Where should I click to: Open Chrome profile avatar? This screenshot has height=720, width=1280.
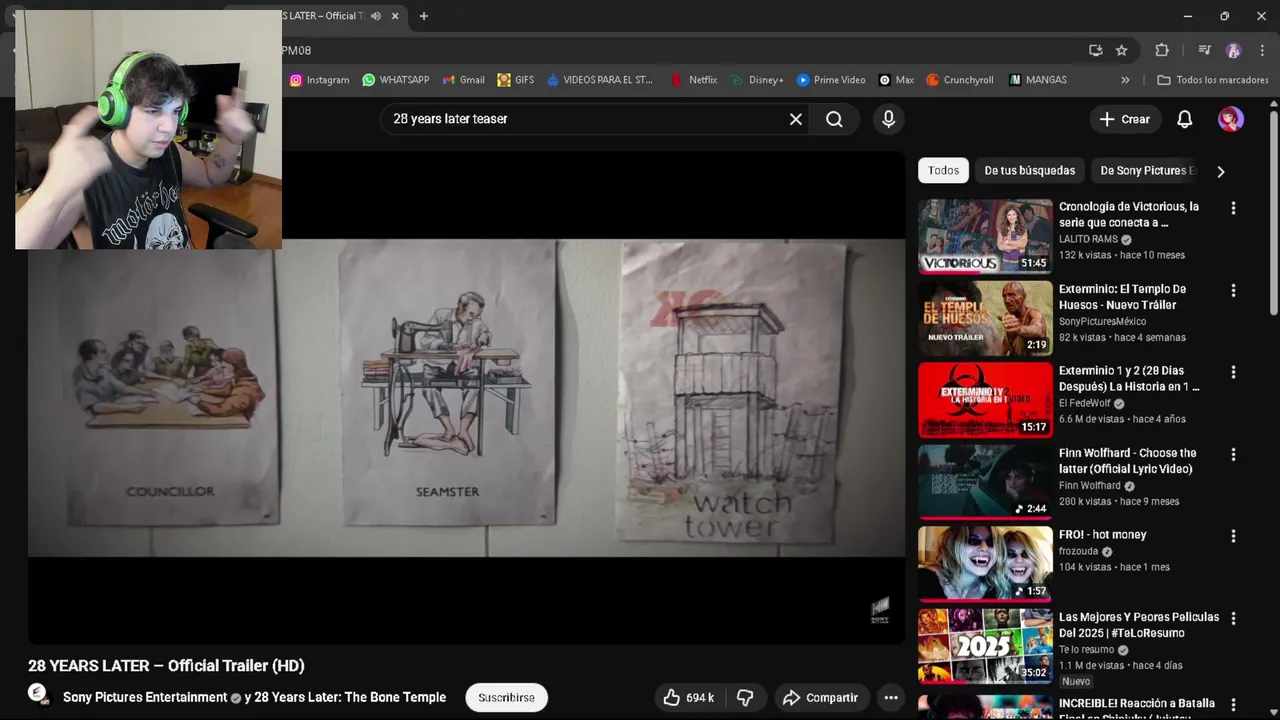click(x=1233, y=50)
